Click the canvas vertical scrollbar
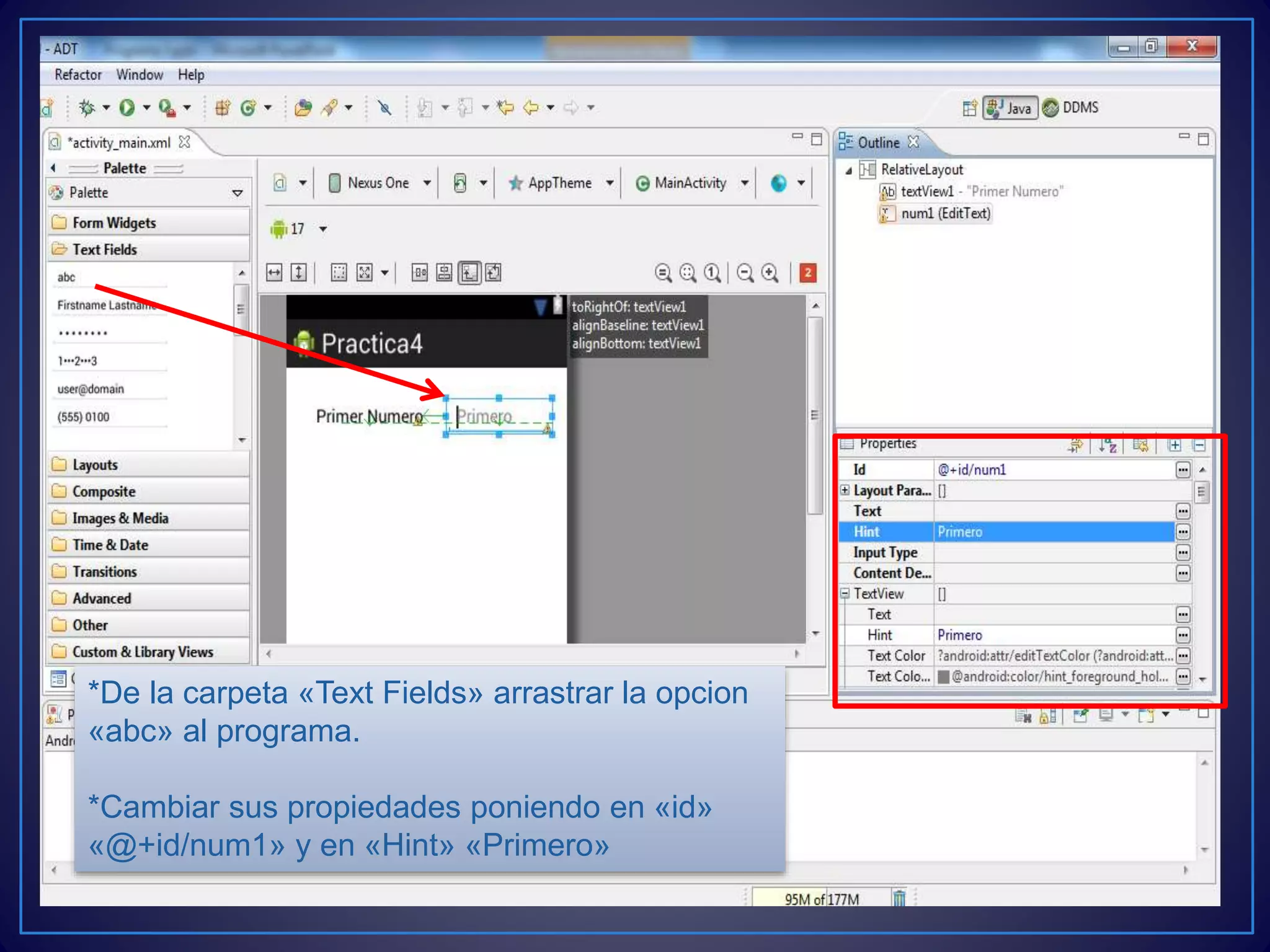1270x952 pixels. point(815,415)
